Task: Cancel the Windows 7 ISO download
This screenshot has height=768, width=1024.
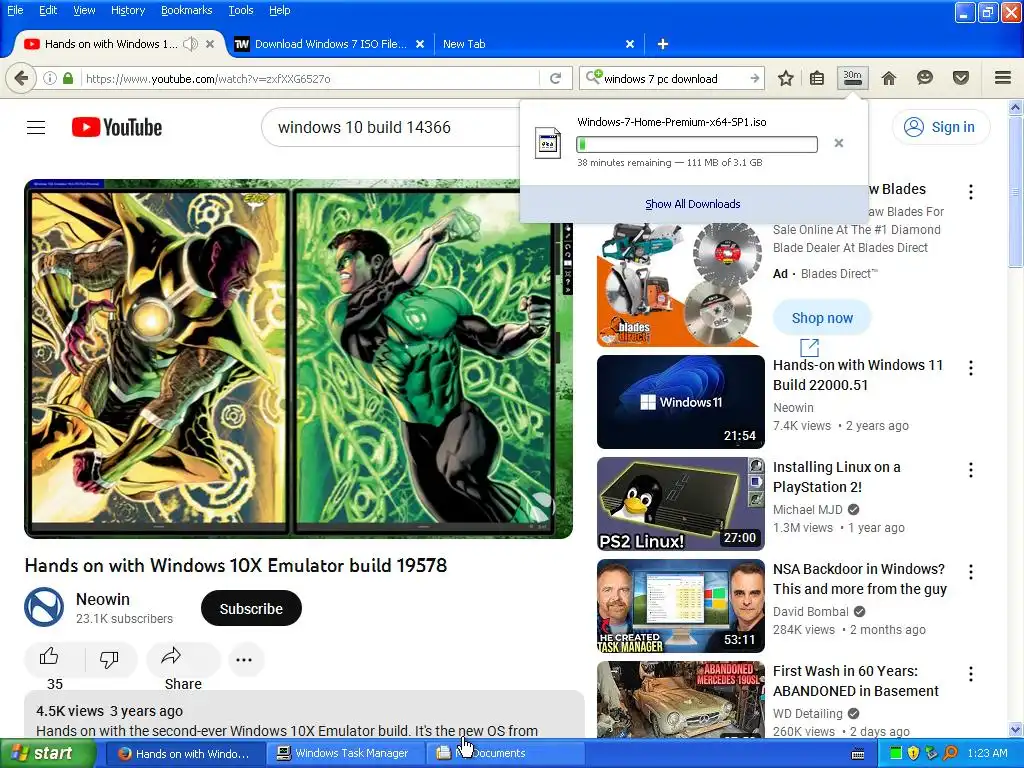Action: (x=839, y=143)
